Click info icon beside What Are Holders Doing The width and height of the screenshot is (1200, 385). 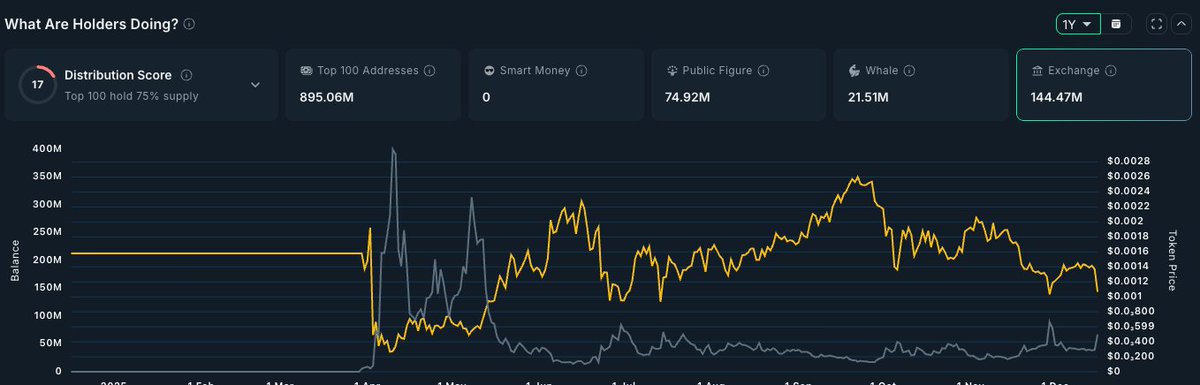click(190, 23)
